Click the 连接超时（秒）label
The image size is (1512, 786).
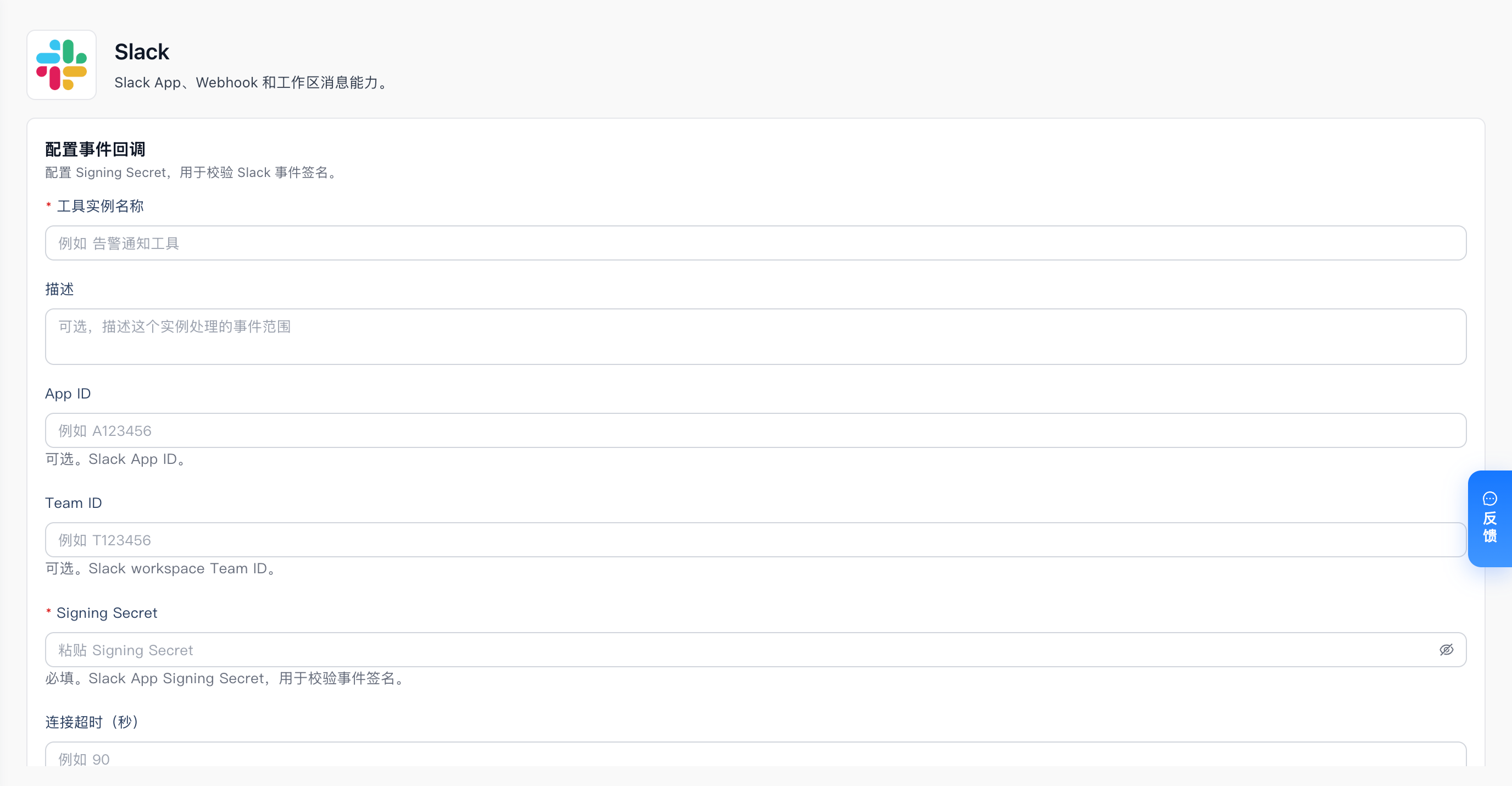(92, 722)
